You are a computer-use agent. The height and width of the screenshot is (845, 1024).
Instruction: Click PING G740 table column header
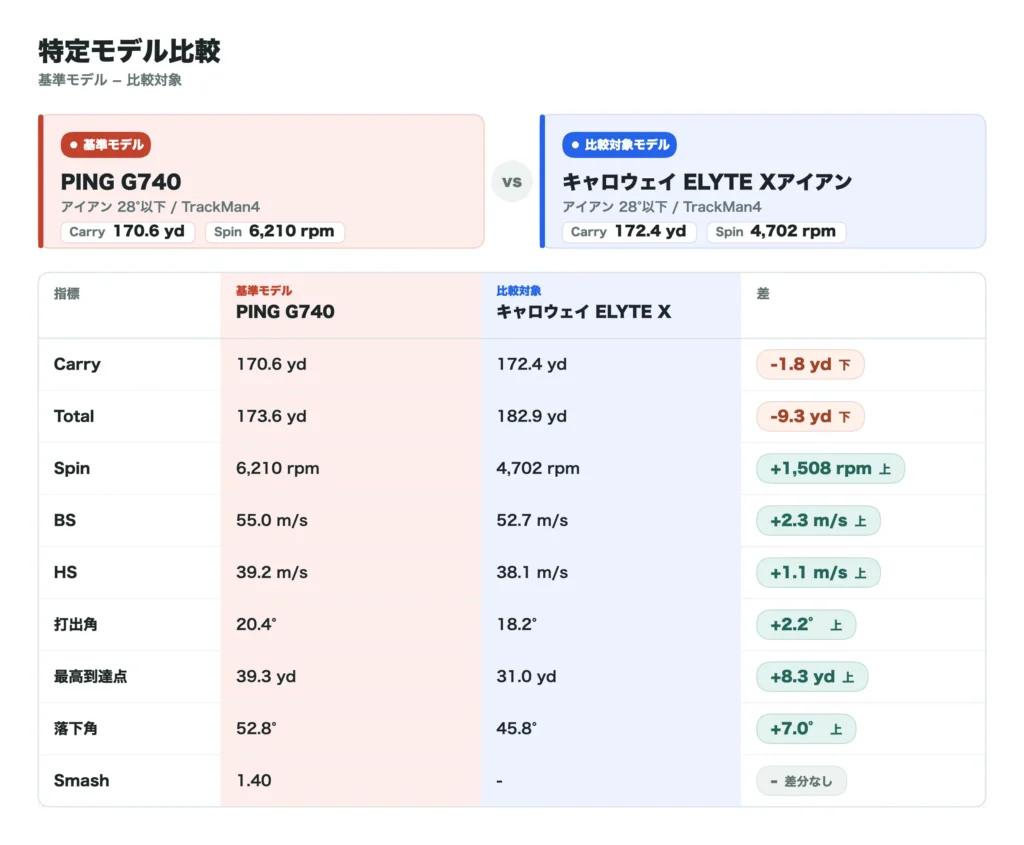(x=285, y=311)
